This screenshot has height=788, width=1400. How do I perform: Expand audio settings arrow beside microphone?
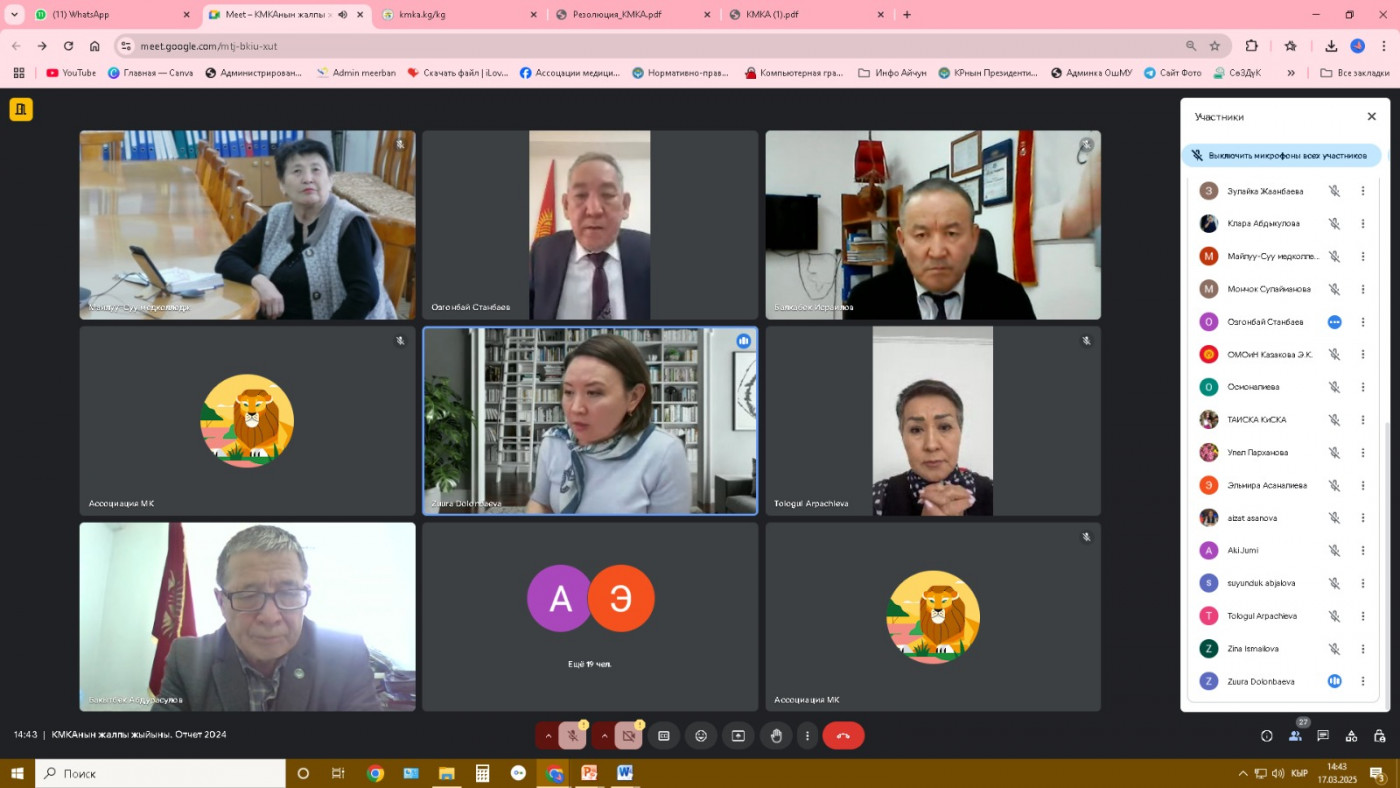pos(547,736)
